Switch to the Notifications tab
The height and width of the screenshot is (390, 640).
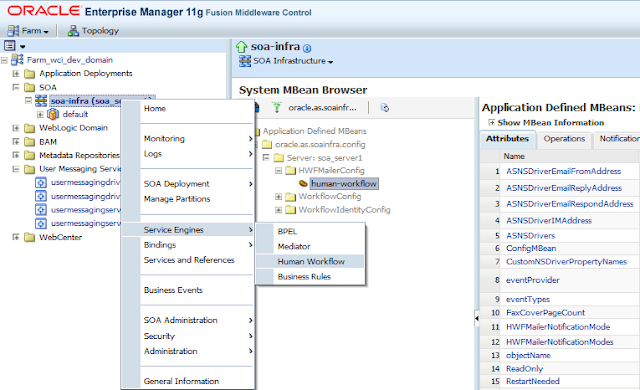click(618, 139)
